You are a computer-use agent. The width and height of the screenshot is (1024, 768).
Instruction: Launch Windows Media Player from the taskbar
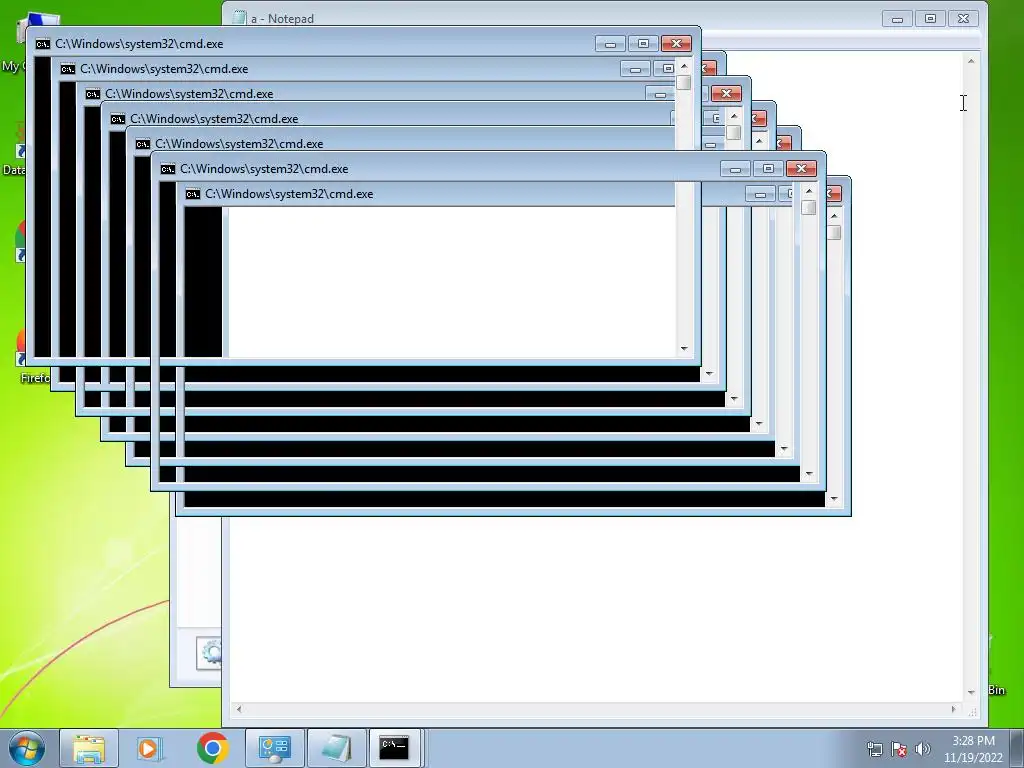(x=150, y=748)
